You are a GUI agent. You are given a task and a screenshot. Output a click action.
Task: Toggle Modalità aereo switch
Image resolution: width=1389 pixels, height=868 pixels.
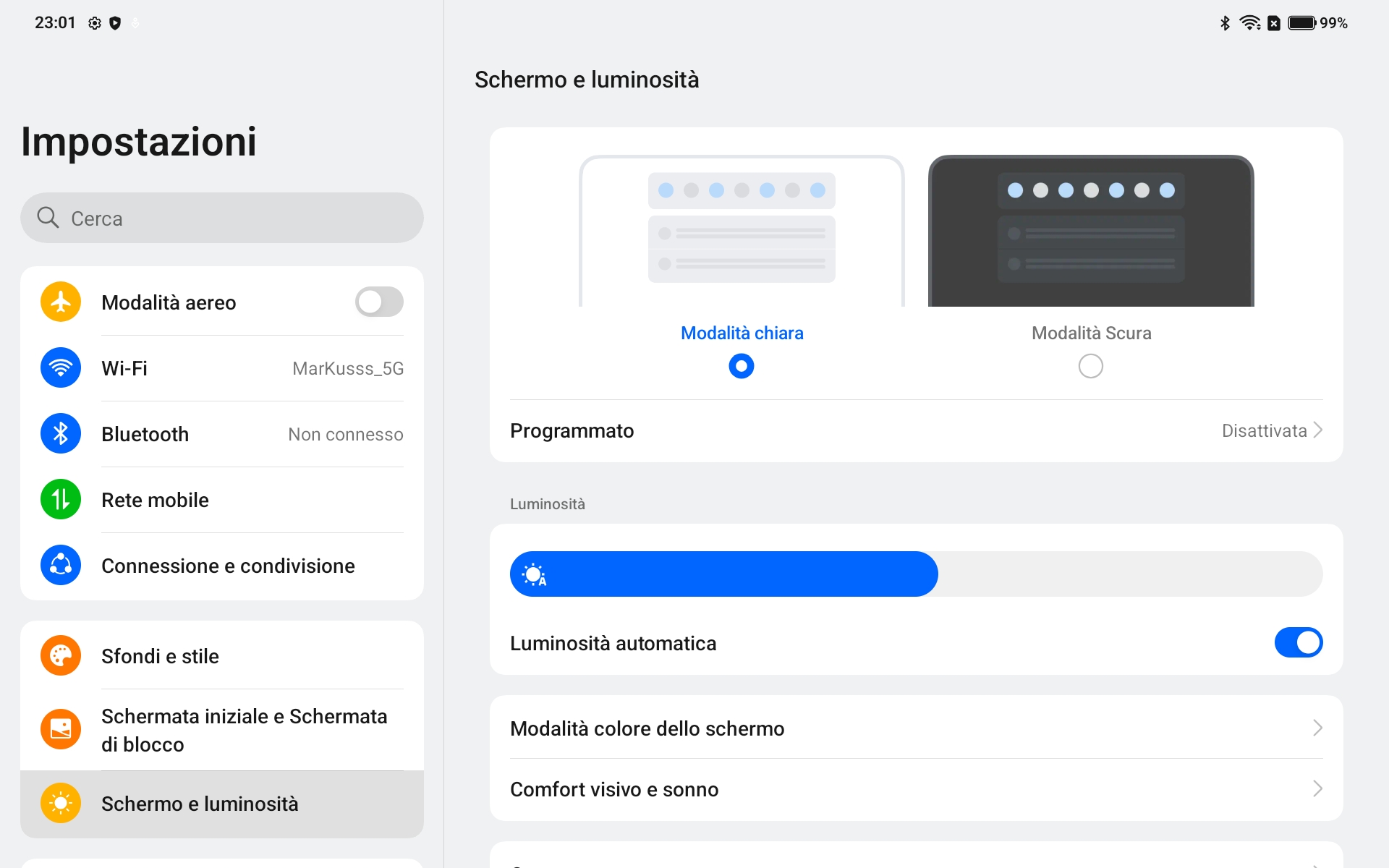pos(379,302)
